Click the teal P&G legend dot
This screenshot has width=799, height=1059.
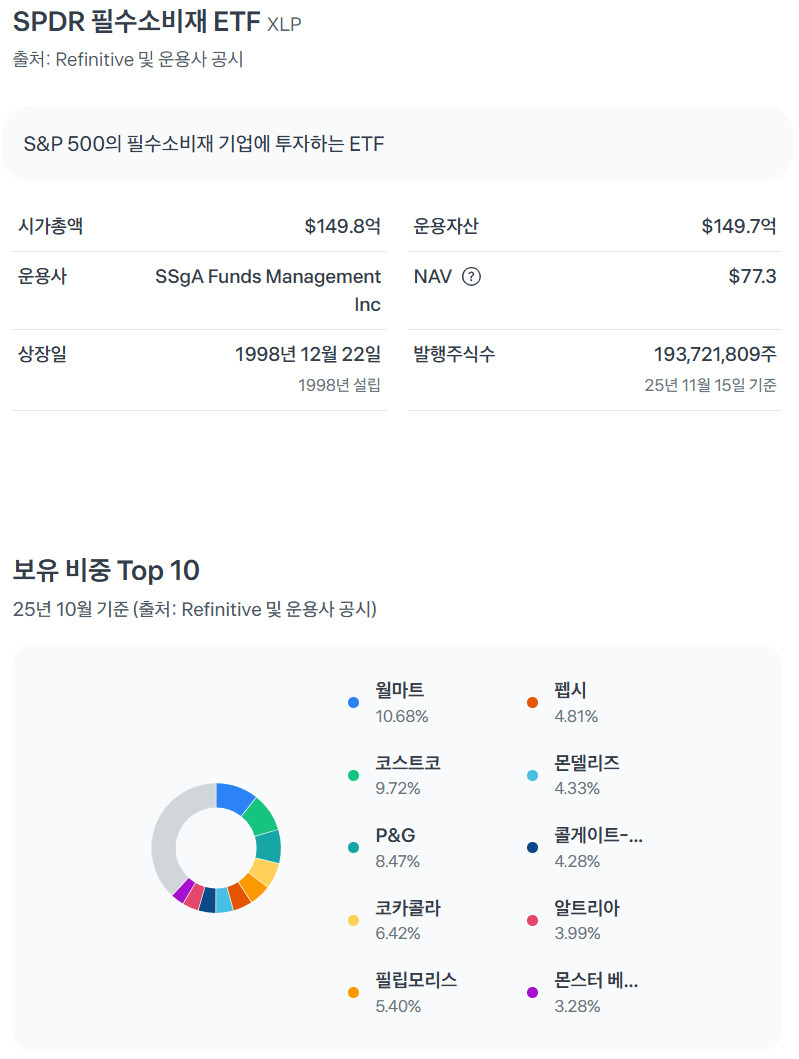click(x=353, y=848)
